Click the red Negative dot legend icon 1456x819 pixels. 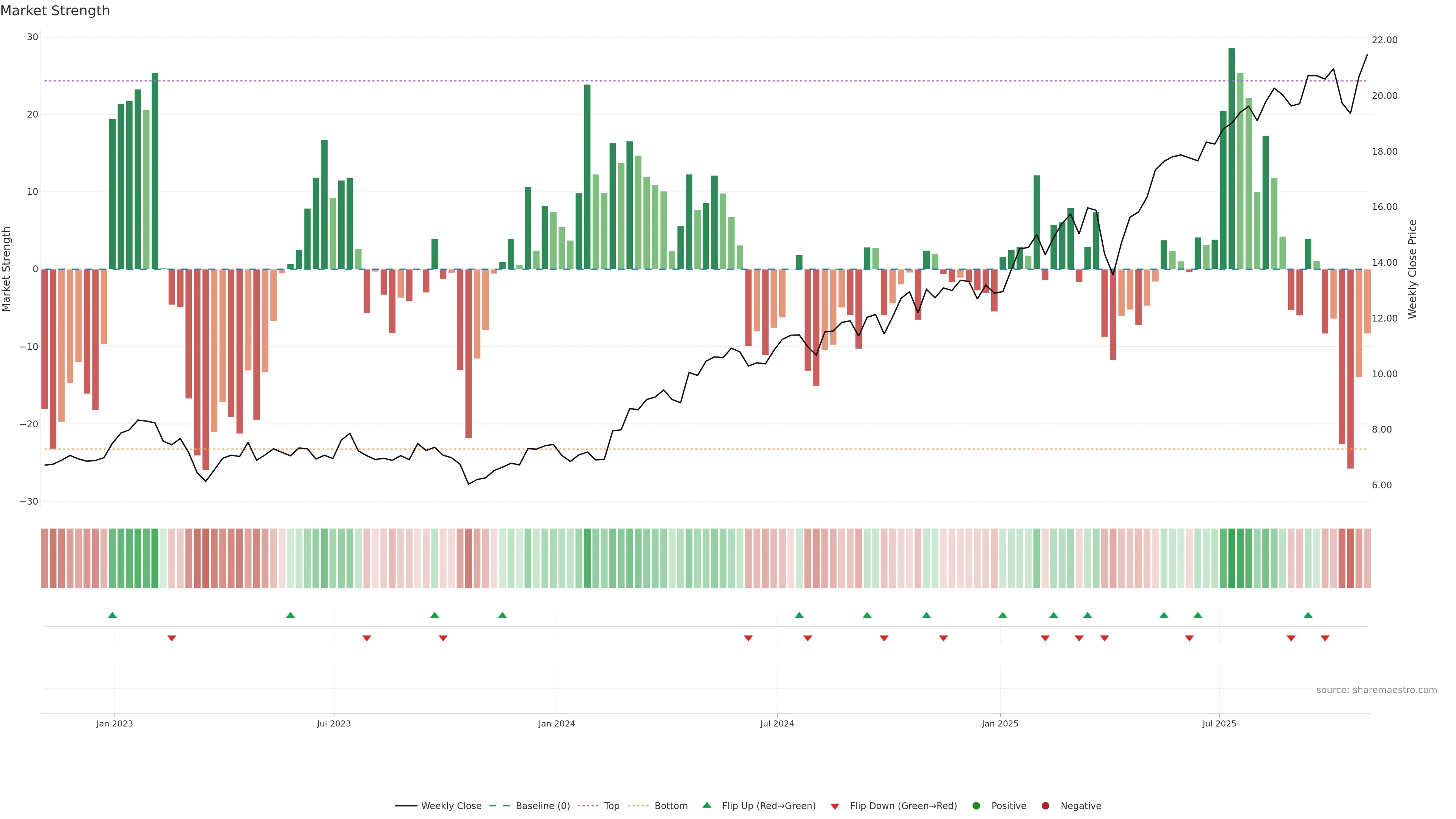click(x=1045, y=806)
